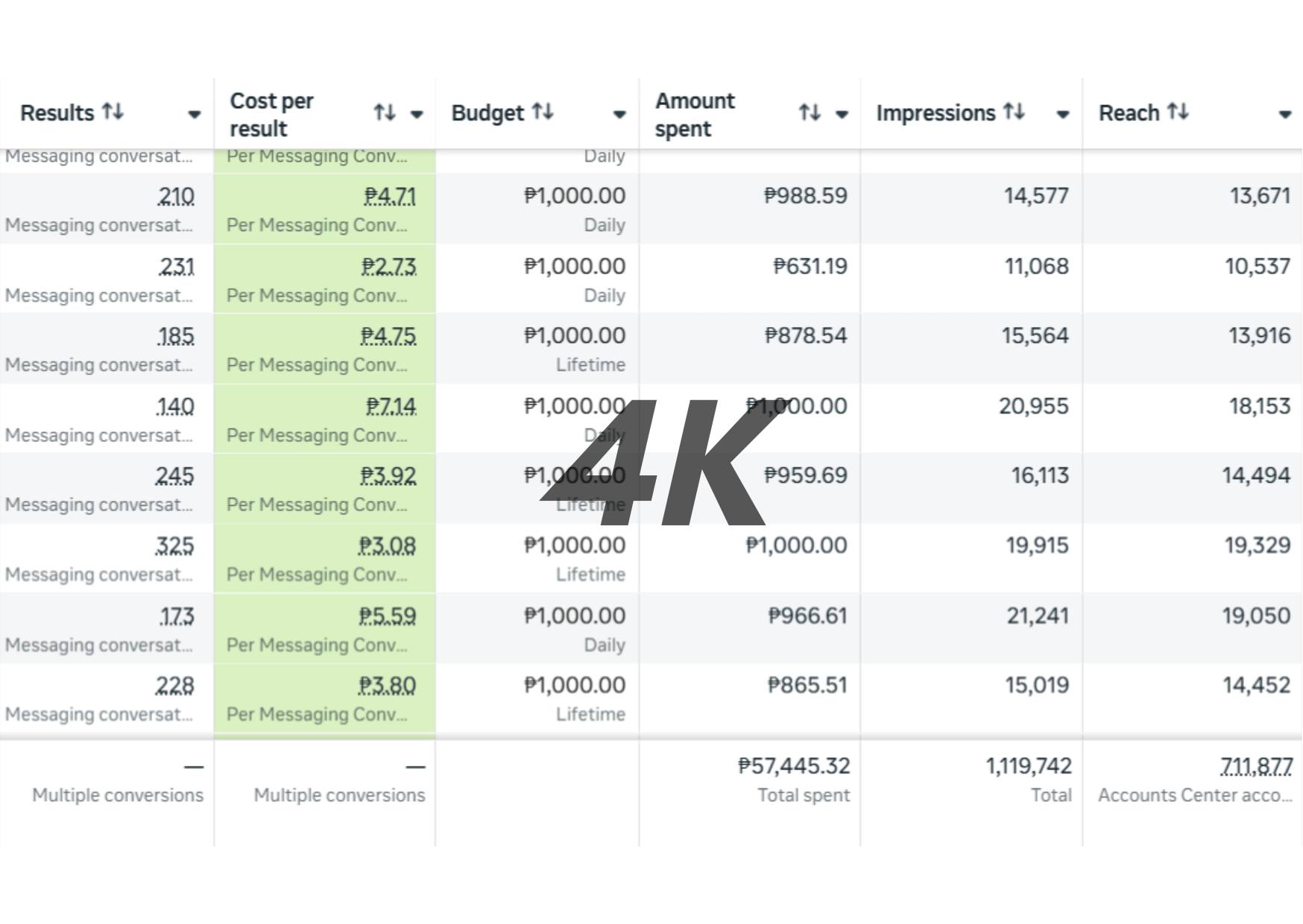Click the 711,877 total reach value

(x=1255, y=765)
